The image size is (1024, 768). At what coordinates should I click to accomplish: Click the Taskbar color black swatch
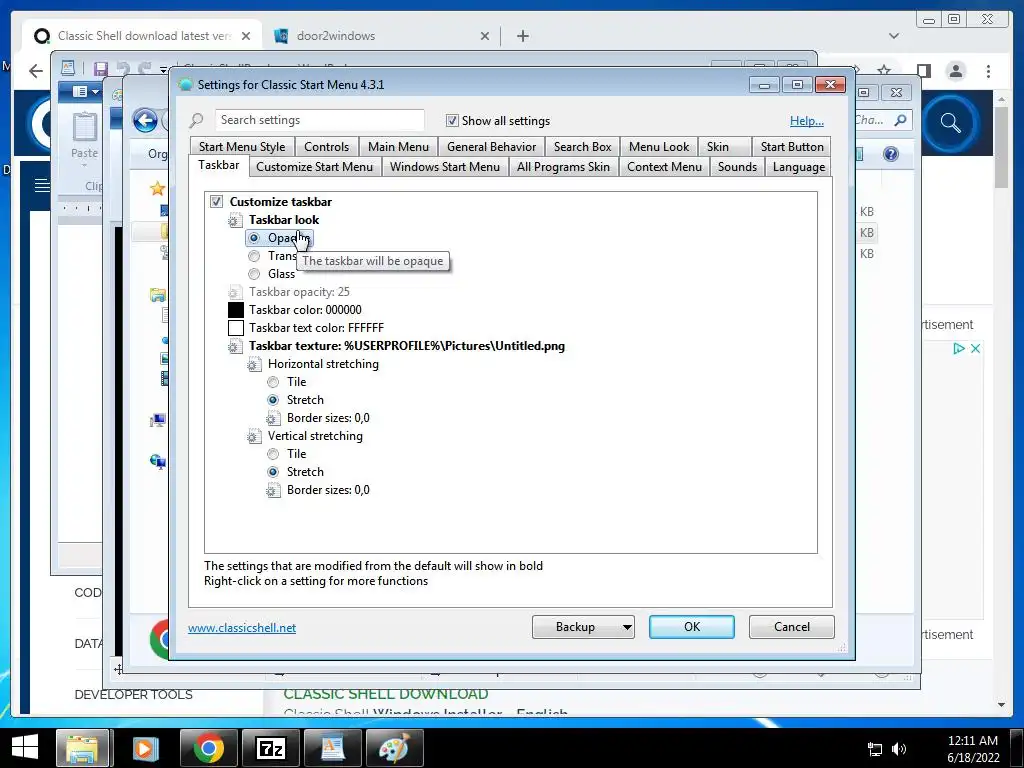point(236,310)
